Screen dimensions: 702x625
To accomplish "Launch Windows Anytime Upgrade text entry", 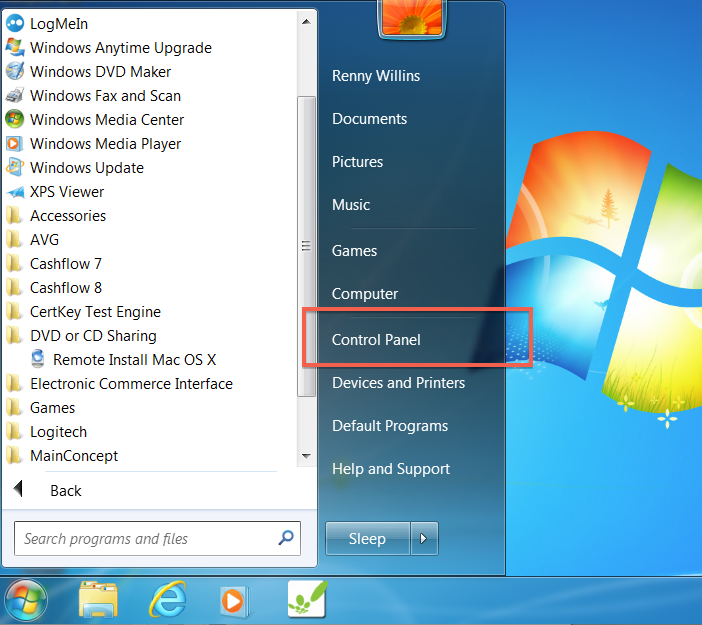I will click(121, 47).
